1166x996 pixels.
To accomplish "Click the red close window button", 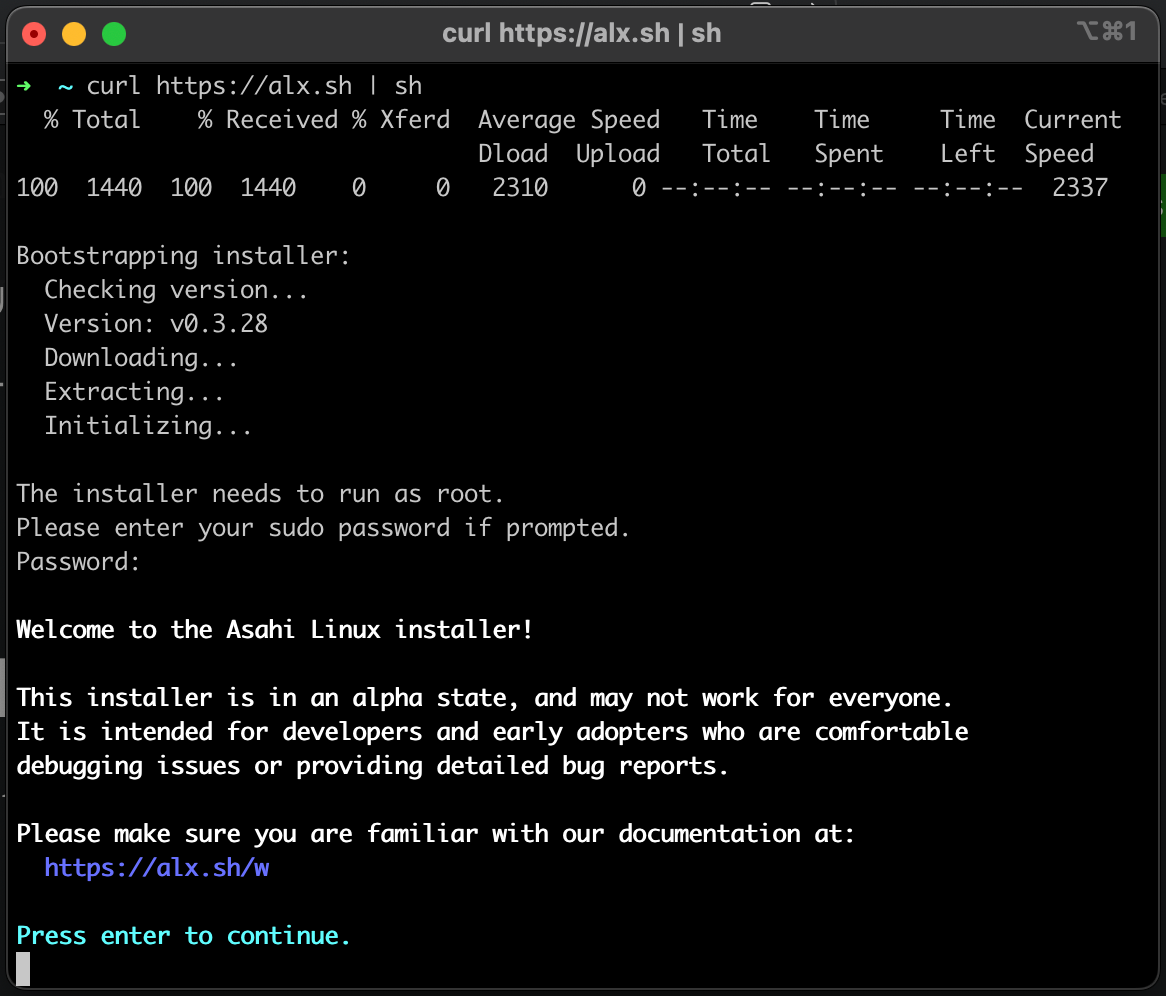I will (x=34, y=34).
